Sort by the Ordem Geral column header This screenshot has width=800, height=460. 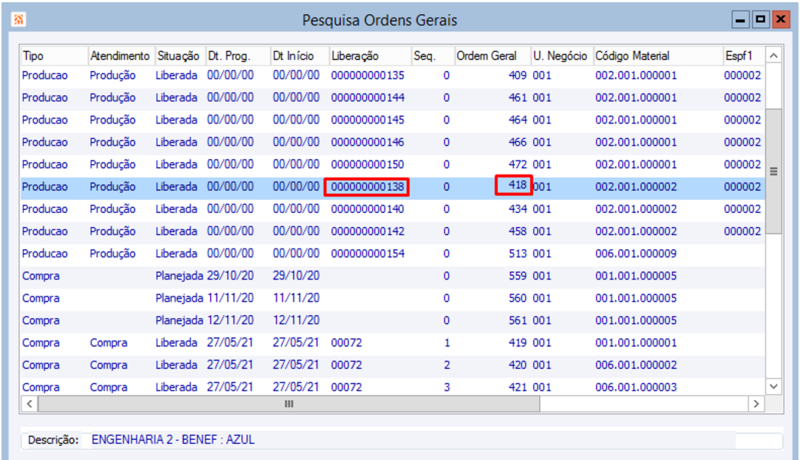coord(493,56)
